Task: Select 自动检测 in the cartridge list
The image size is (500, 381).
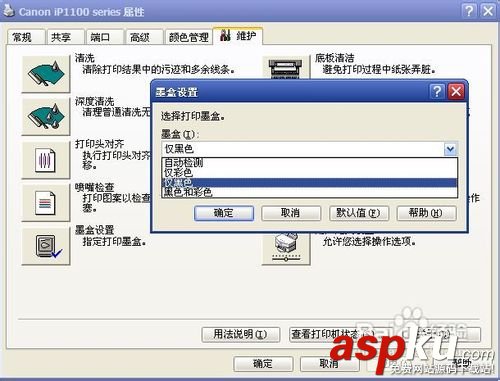Action: [x=310, y=163]
